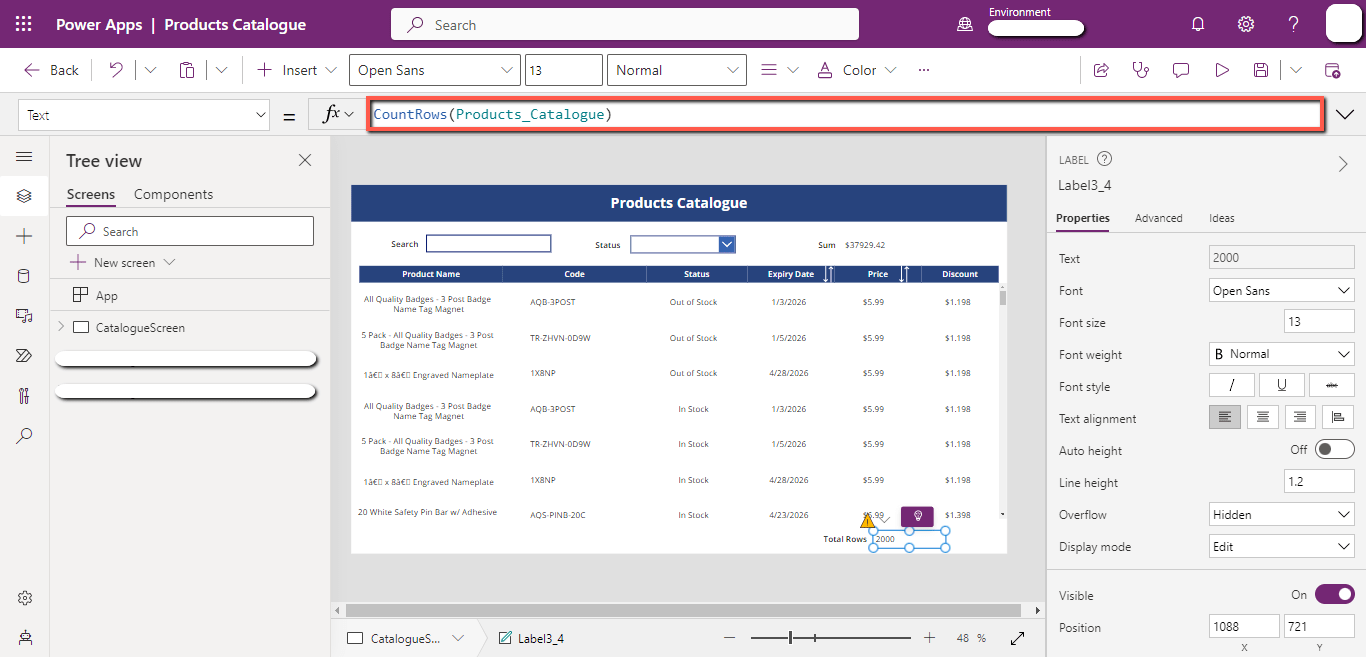
Task: Switch to the Ideas tab
Action: click(1221, 218)
